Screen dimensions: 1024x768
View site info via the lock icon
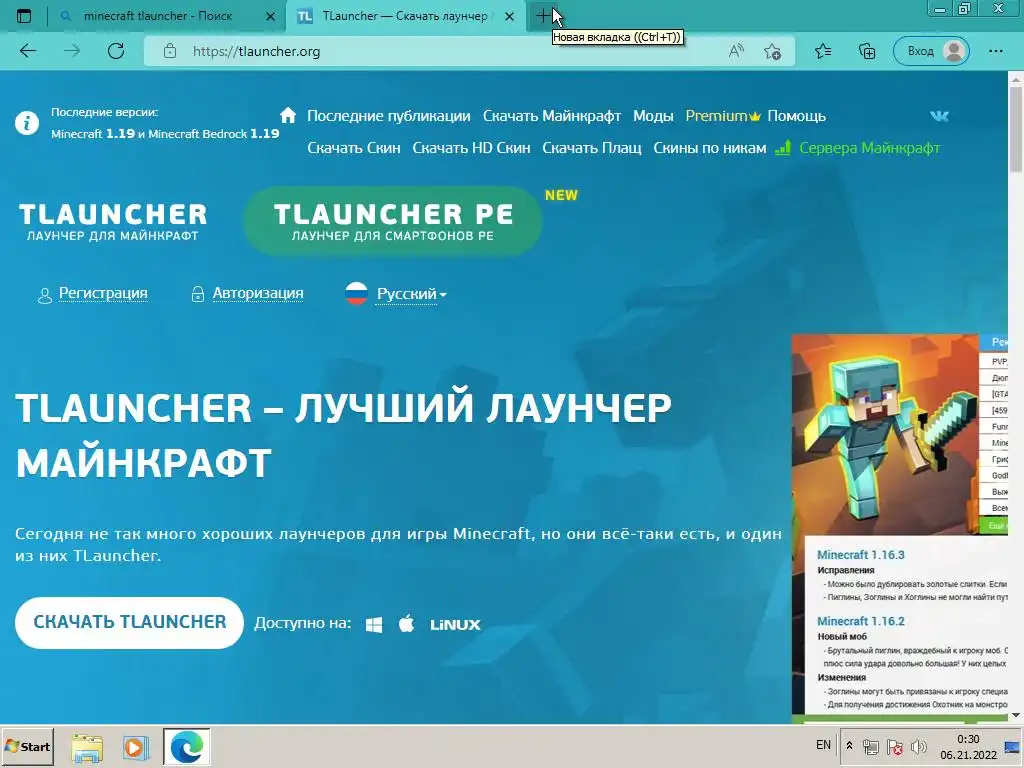[170, 51]
